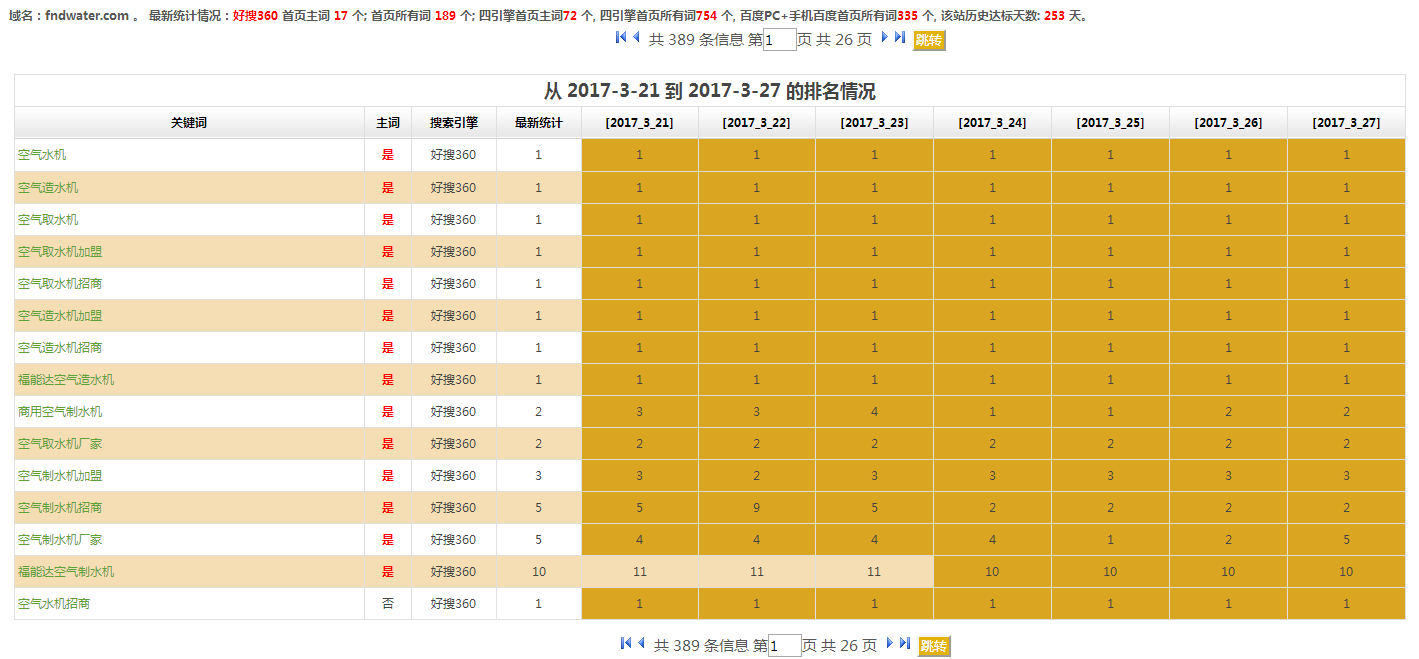Click the 关键词 column header
The height and width of the screenshot is (659, 1419).
[x=189, y=123]
